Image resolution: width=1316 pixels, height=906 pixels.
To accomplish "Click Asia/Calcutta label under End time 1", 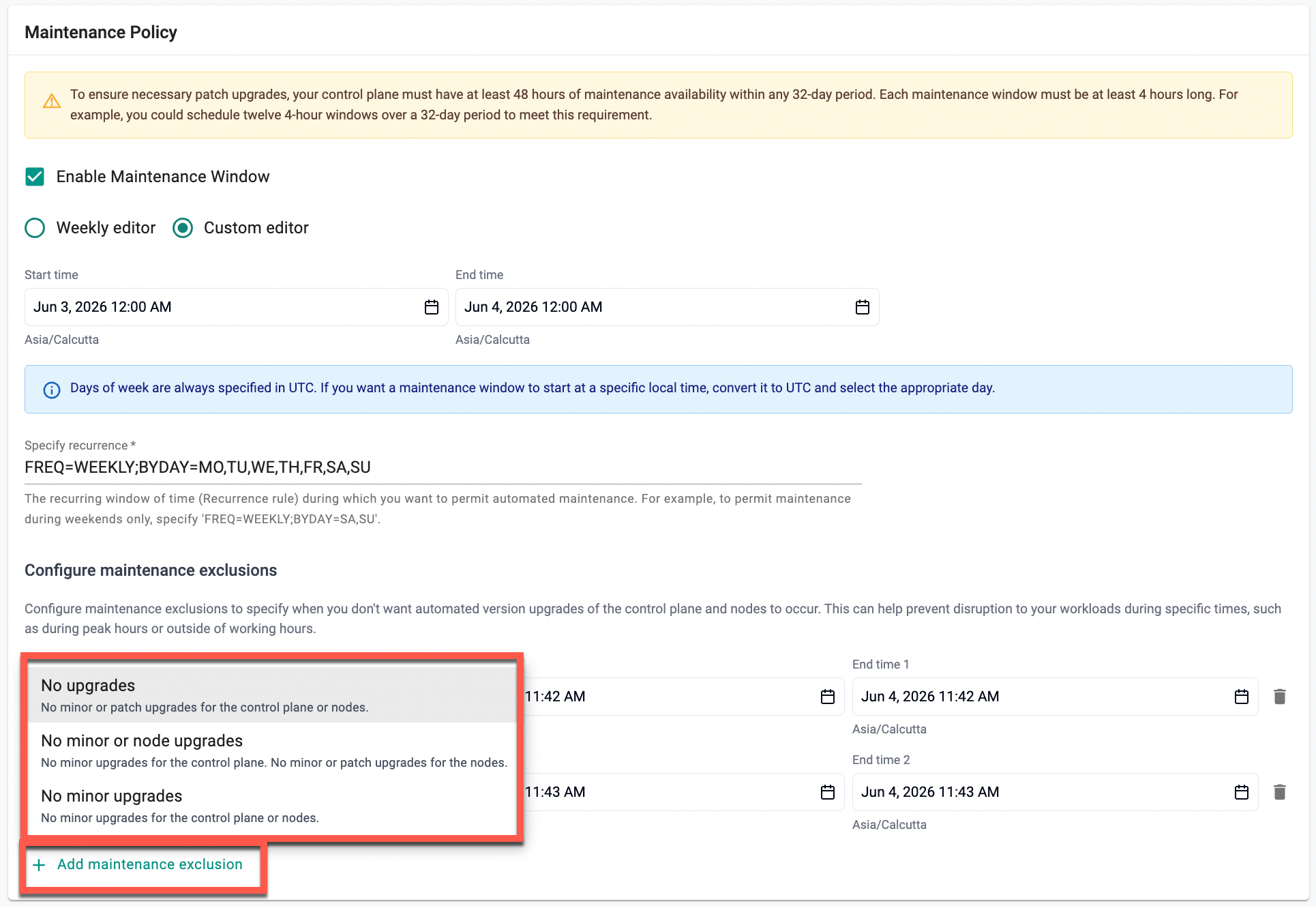I will [889, 729].
